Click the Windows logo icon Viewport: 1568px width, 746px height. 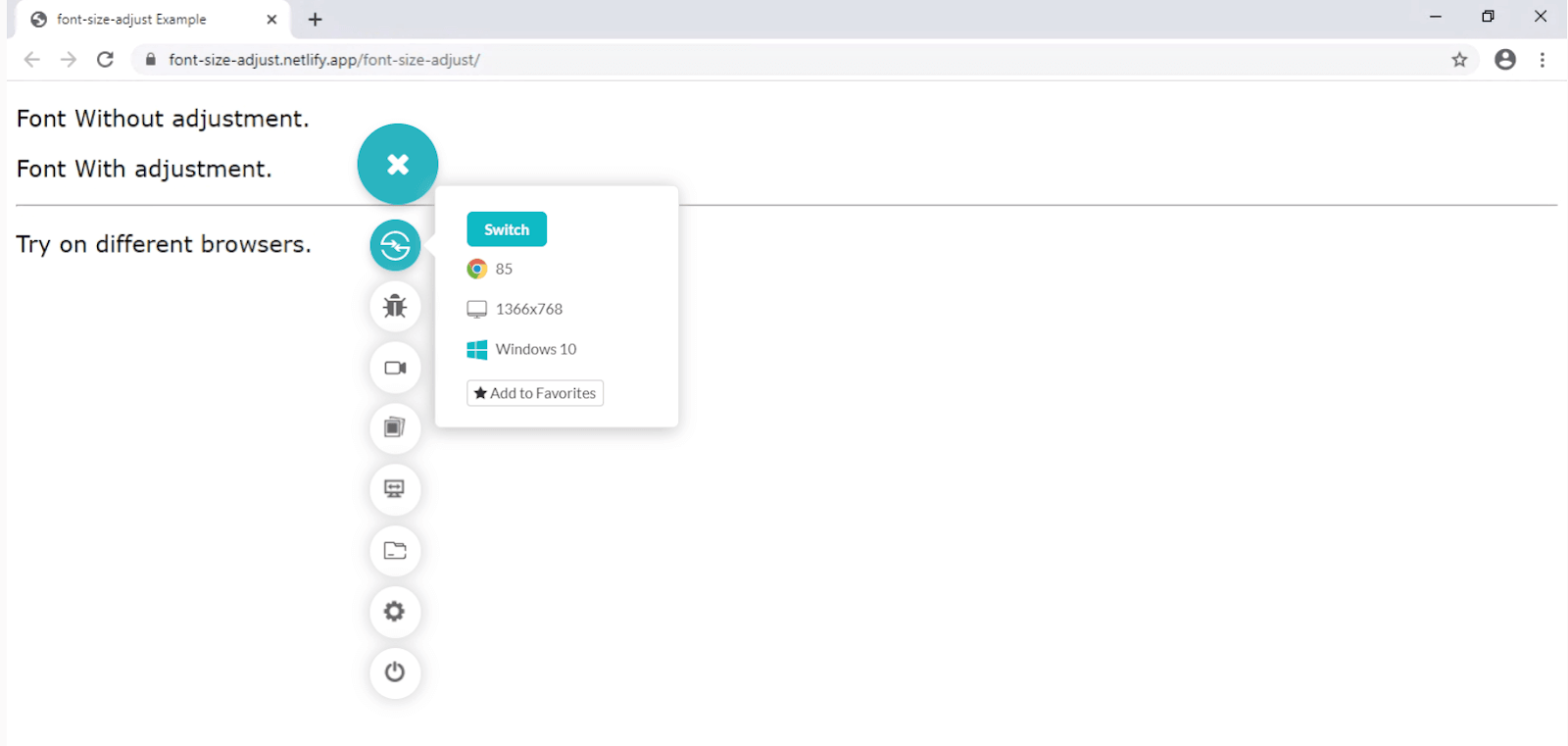click(477, 350)
